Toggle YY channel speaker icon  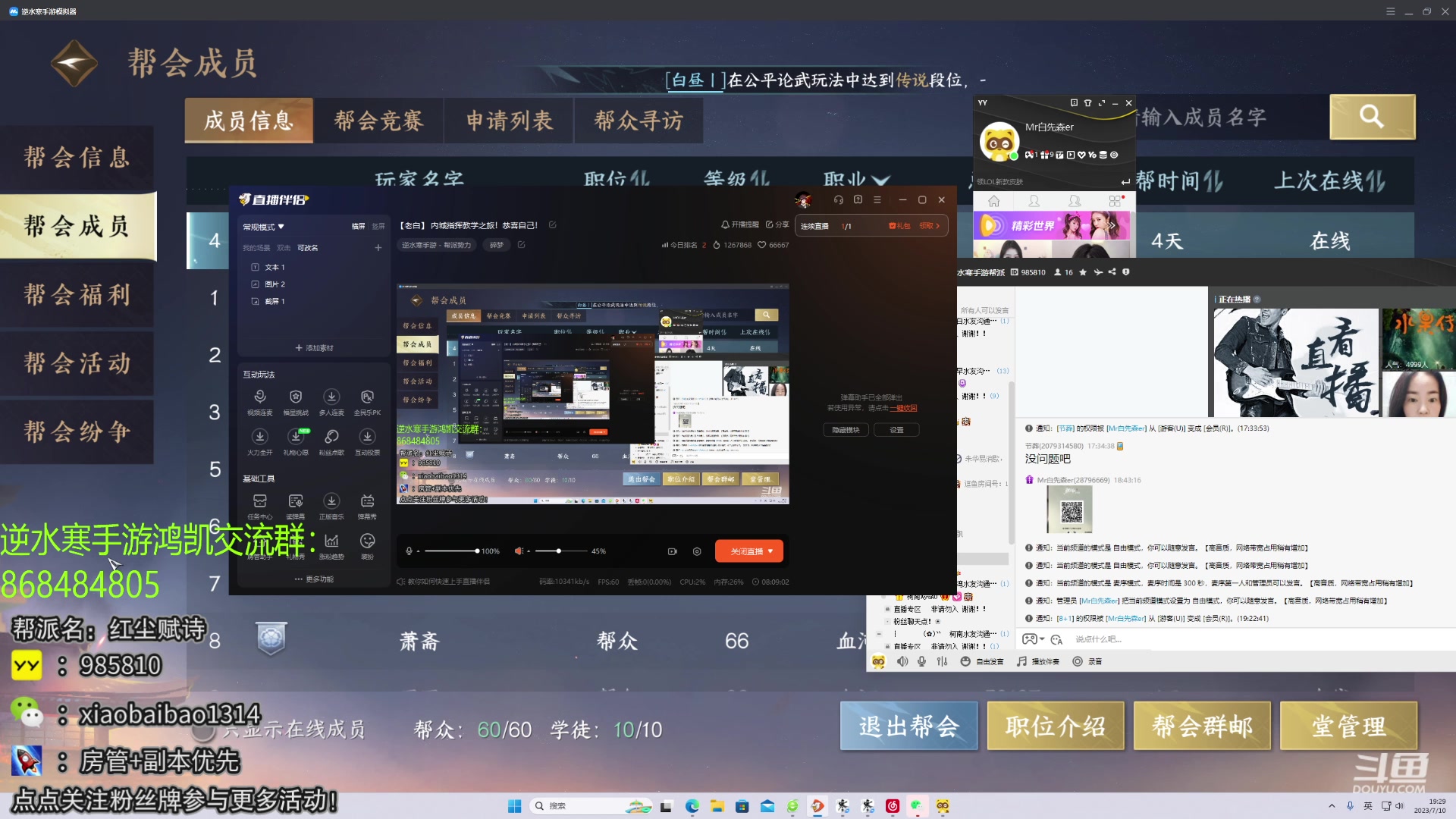click(x=902, y=661)
